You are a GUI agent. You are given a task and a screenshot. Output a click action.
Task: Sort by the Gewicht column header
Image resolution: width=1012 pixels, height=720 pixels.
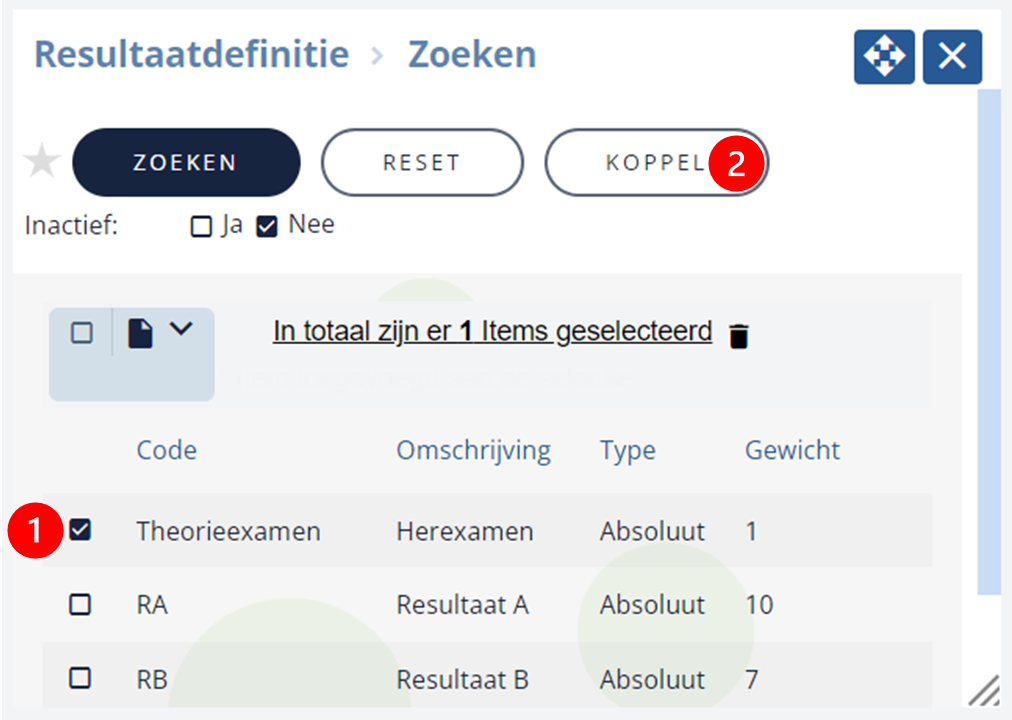[x=793, y=450]
